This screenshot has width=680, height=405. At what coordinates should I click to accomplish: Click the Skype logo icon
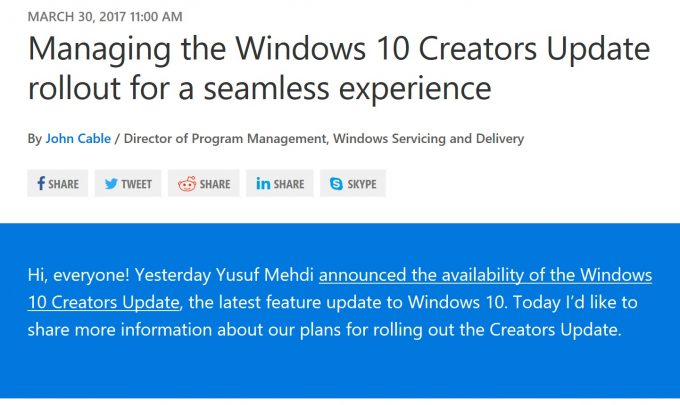tap(336, 184)
